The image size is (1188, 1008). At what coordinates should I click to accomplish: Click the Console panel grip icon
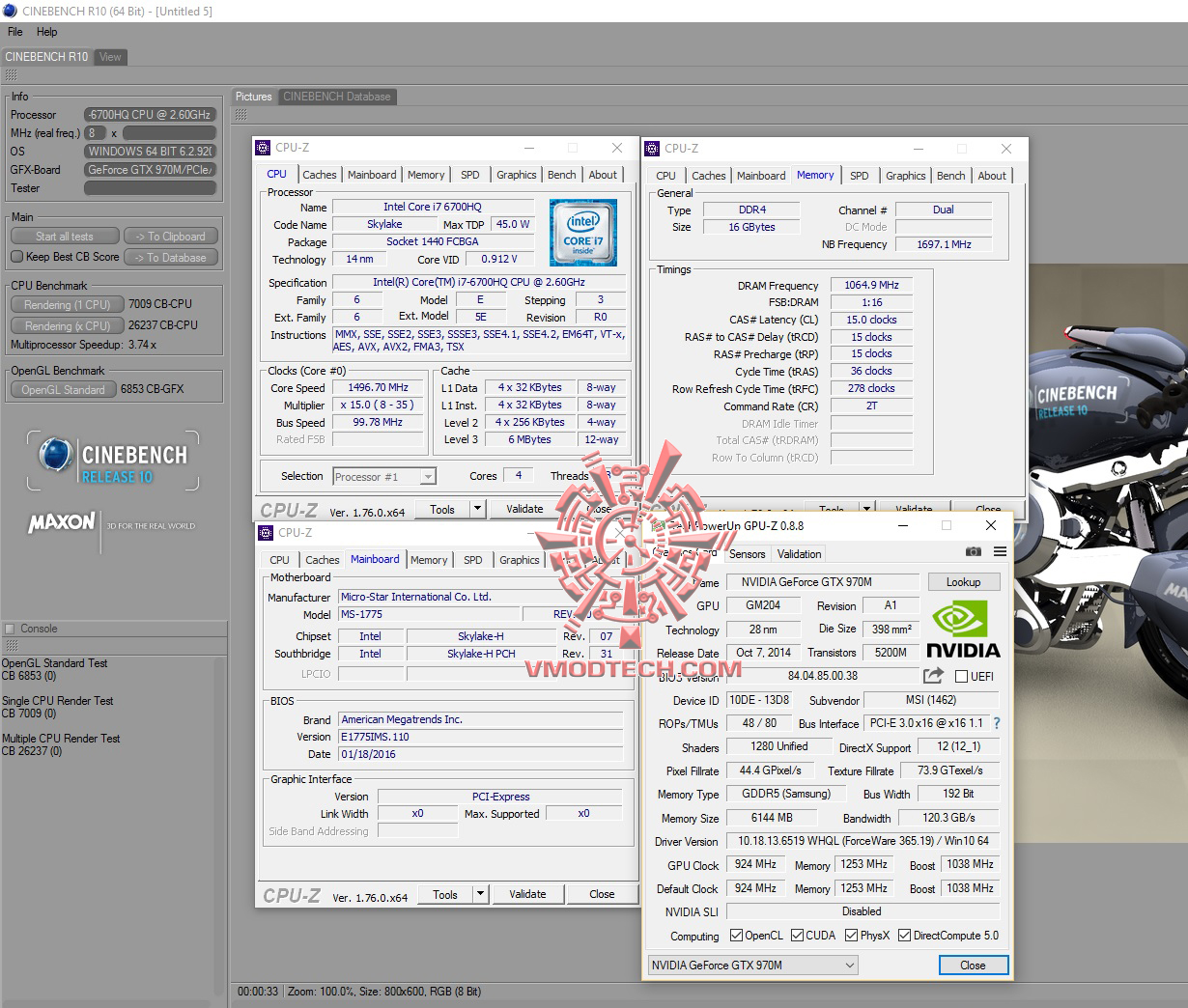tap(12, 645)
